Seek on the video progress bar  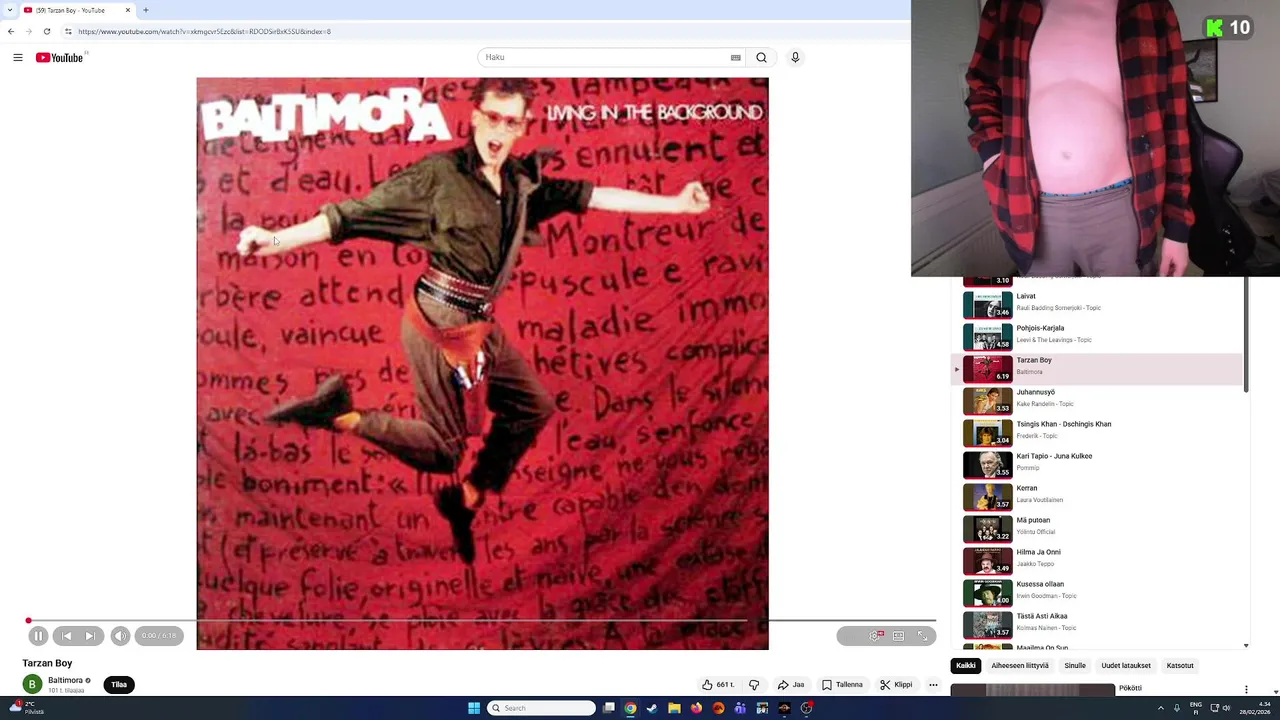pyautogui.click(x=481, y=621)
